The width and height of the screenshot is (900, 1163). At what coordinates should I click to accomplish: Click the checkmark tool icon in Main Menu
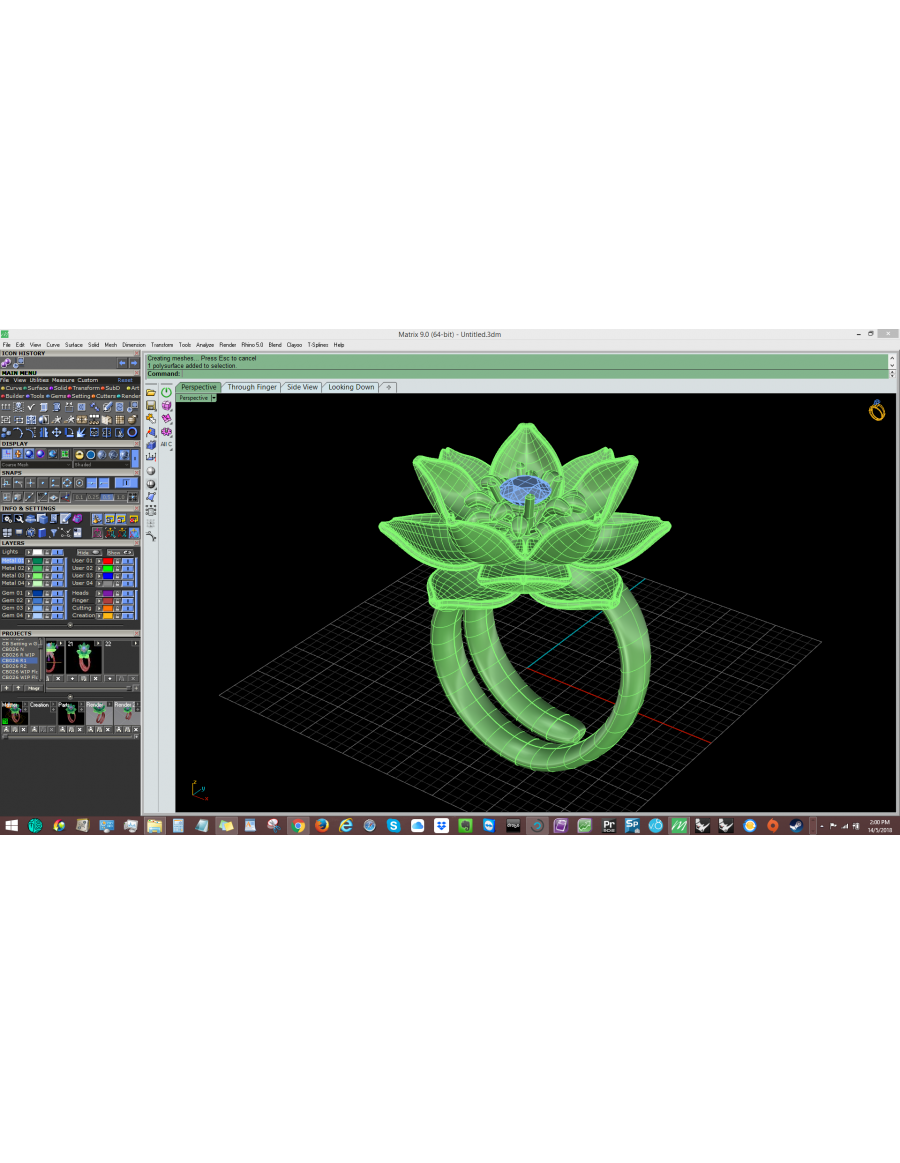tap(31, 407)
